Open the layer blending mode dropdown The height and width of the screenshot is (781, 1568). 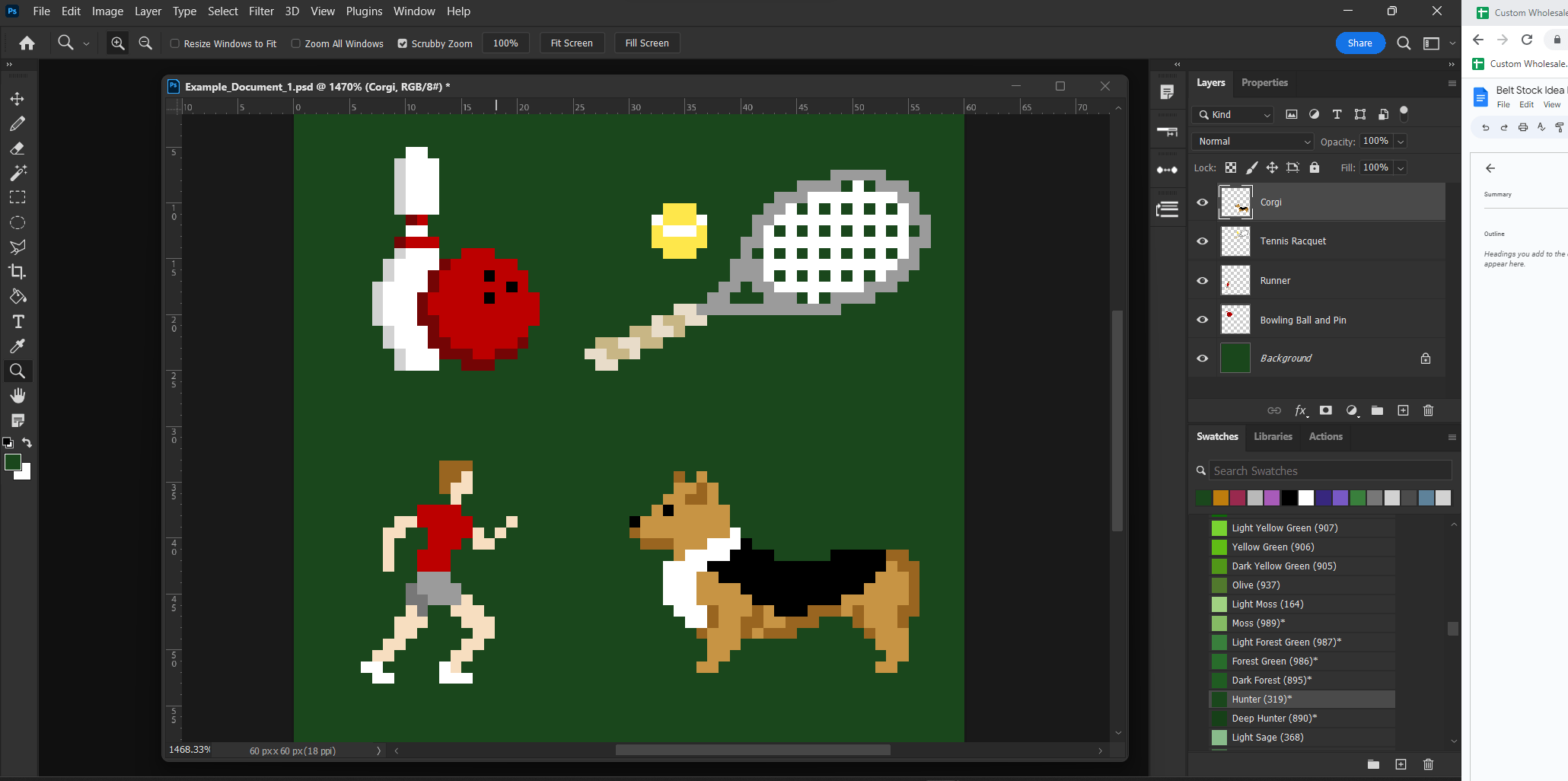[x=1252, y=141]
